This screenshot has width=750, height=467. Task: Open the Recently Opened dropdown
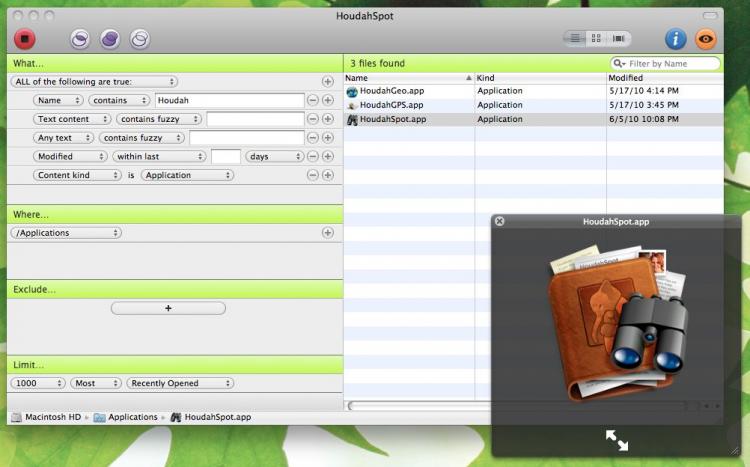pyautogui.click(x=180, y=383)
